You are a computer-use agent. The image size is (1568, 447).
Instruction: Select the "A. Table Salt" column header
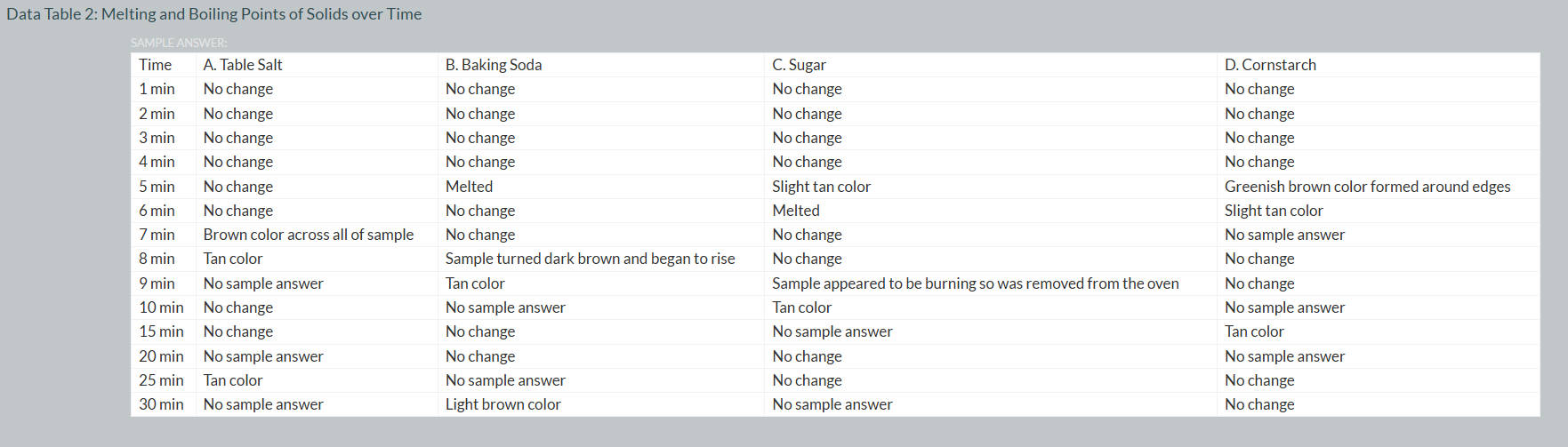pos(243,65)
